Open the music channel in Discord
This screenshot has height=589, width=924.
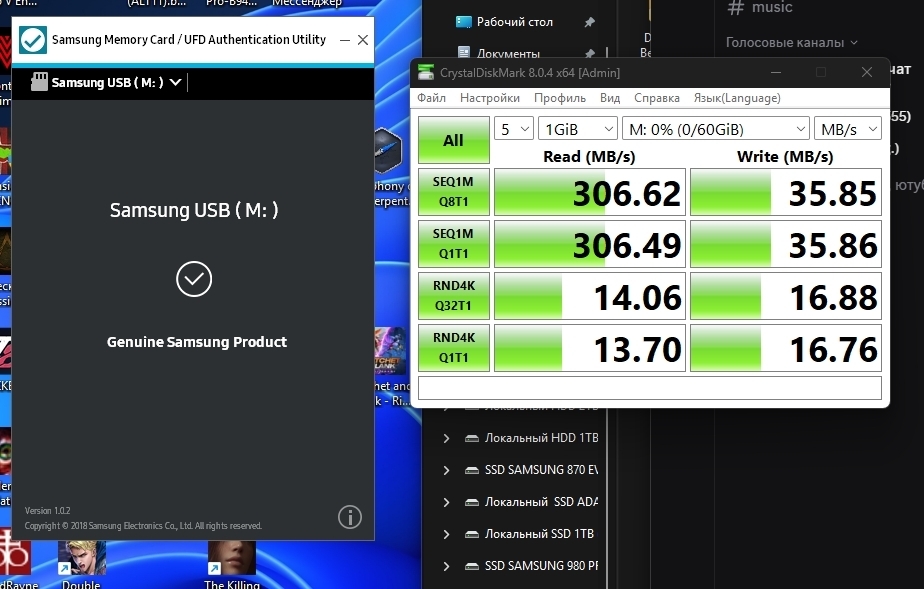click(x=771, y=7)
